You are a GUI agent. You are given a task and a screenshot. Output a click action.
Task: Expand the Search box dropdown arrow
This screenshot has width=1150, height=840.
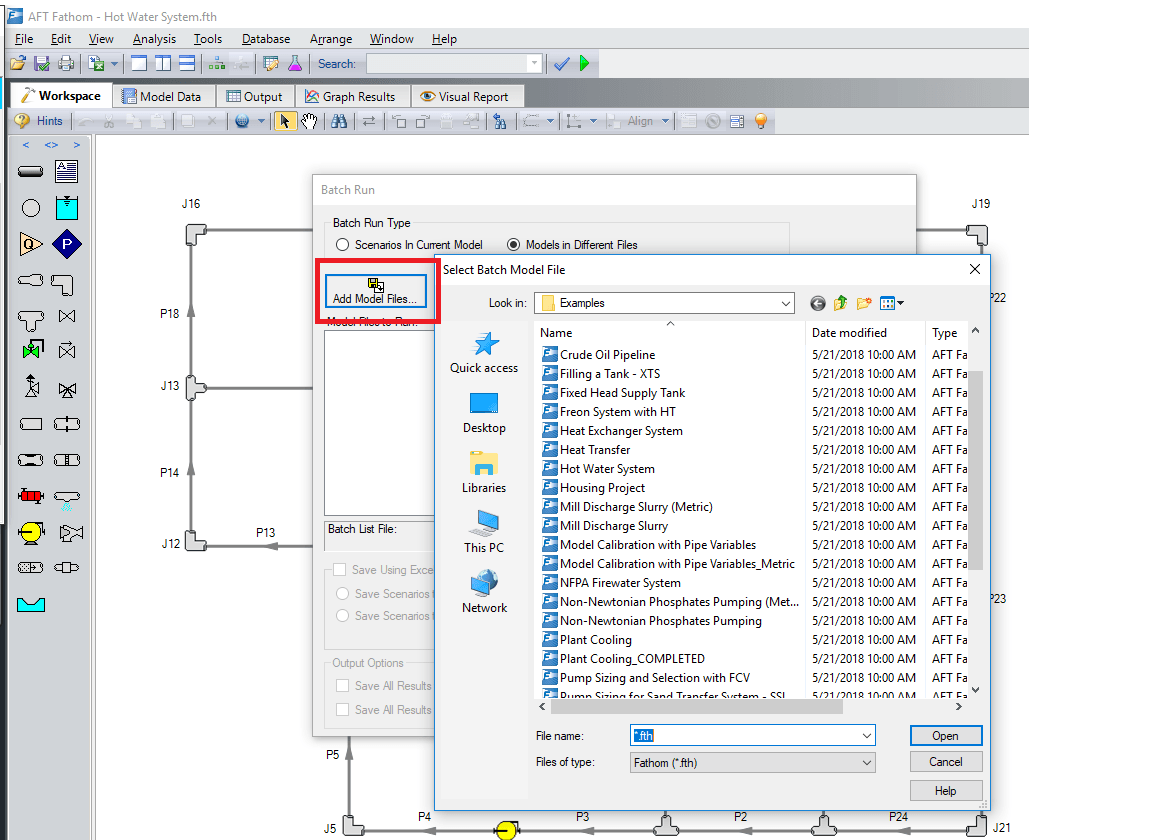coord(534,64)
